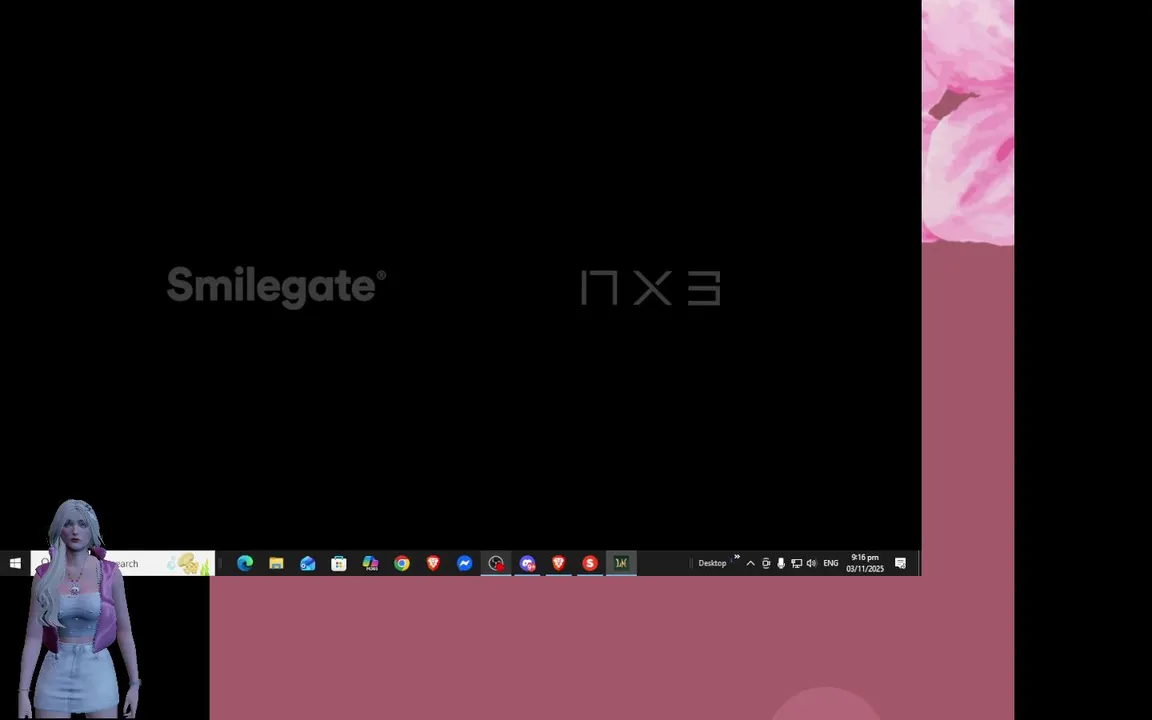
Task: Expand the Desktop toolbar double-chevron
Action: [x=737, y=557]
